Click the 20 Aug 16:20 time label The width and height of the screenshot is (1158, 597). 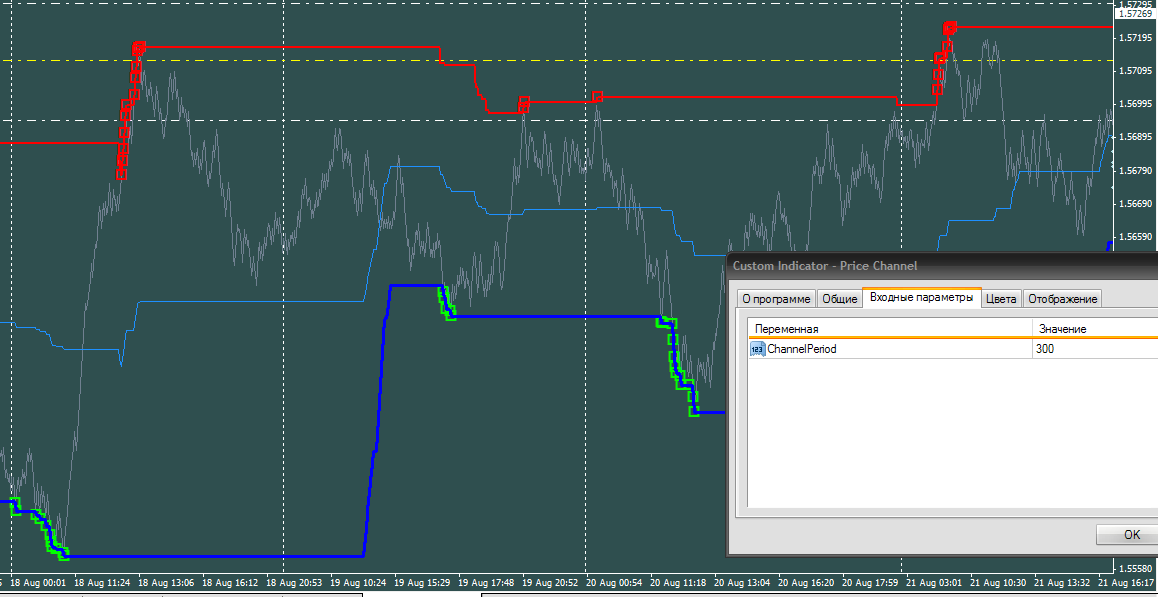coord(806,582)
